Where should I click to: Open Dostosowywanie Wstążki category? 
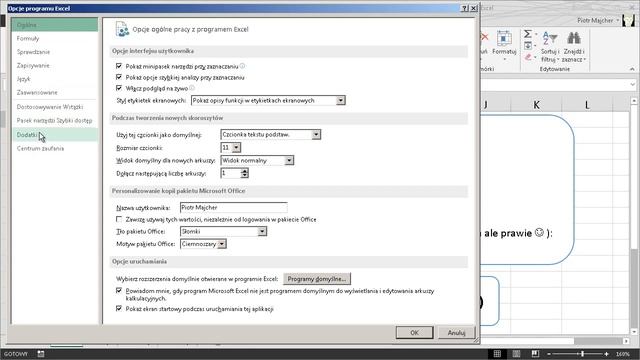click(55, 107)
